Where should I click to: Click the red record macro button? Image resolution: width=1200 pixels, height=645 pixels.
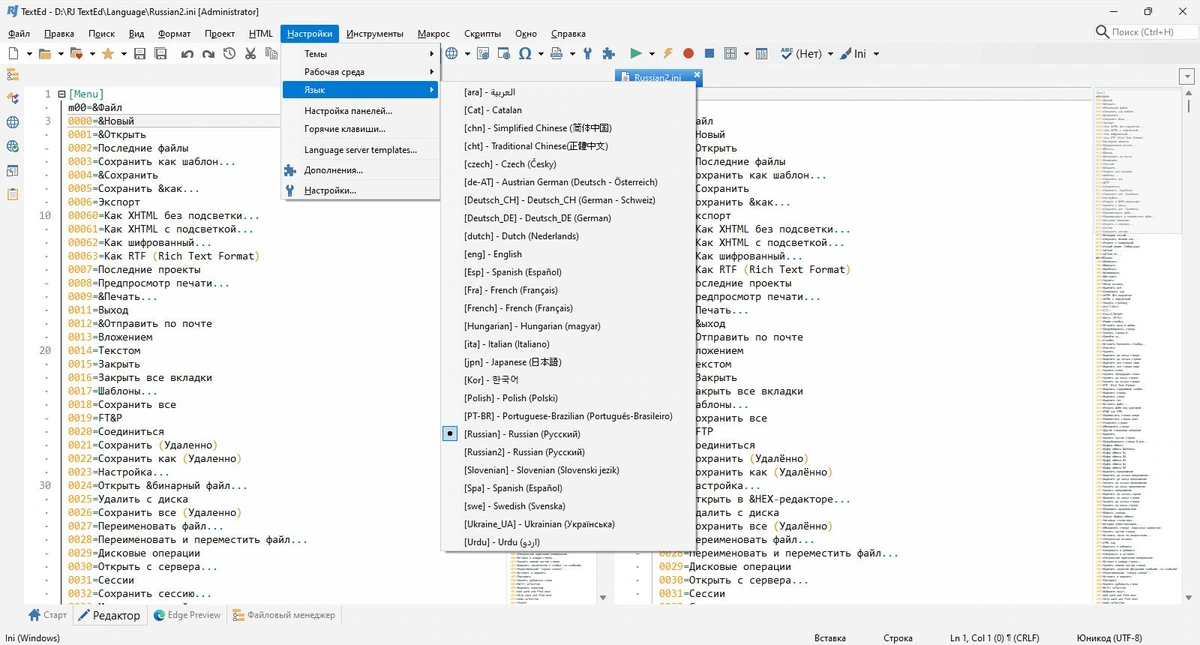[688, 53]
